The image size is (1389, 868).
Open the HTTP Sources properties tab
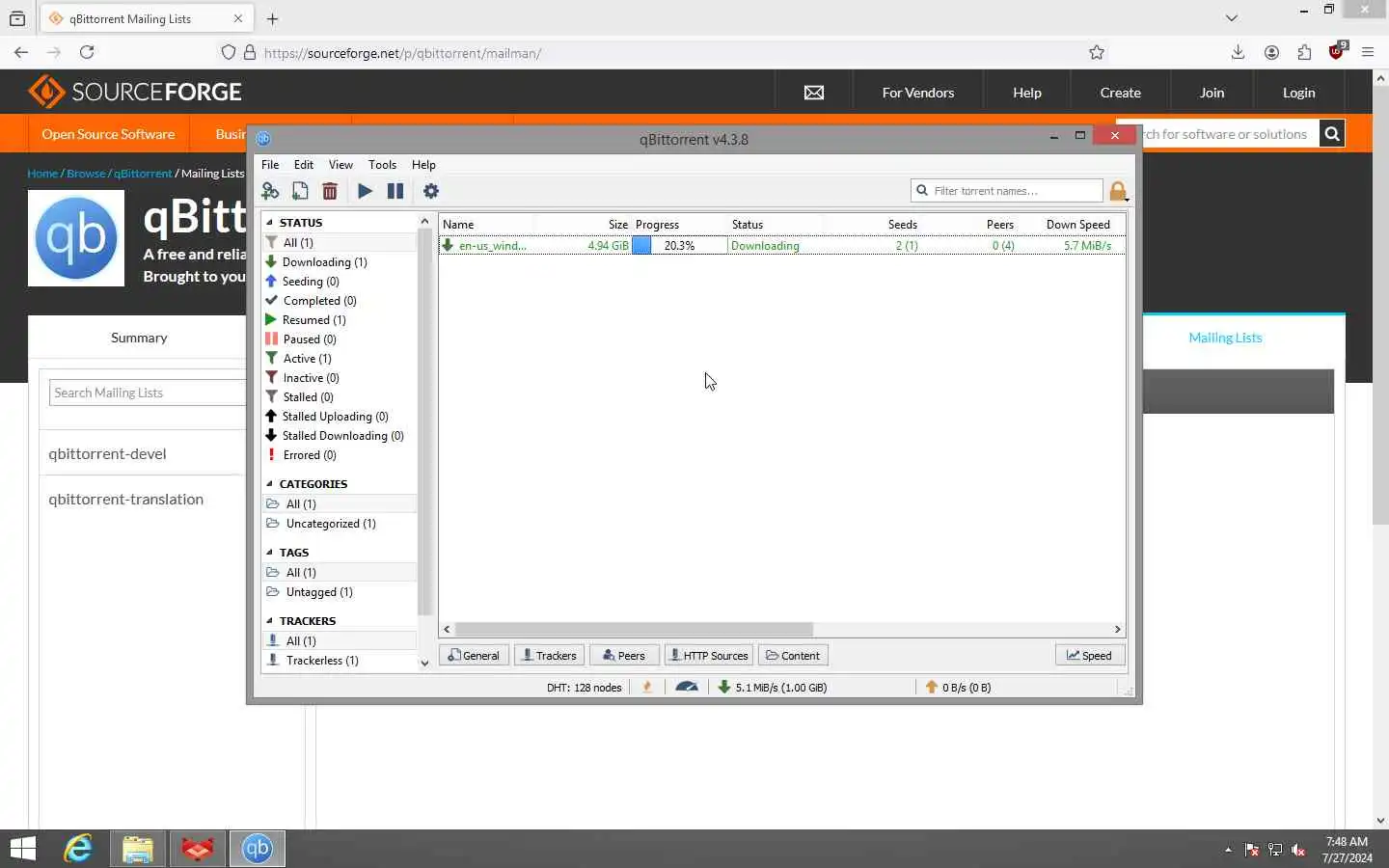708,655
